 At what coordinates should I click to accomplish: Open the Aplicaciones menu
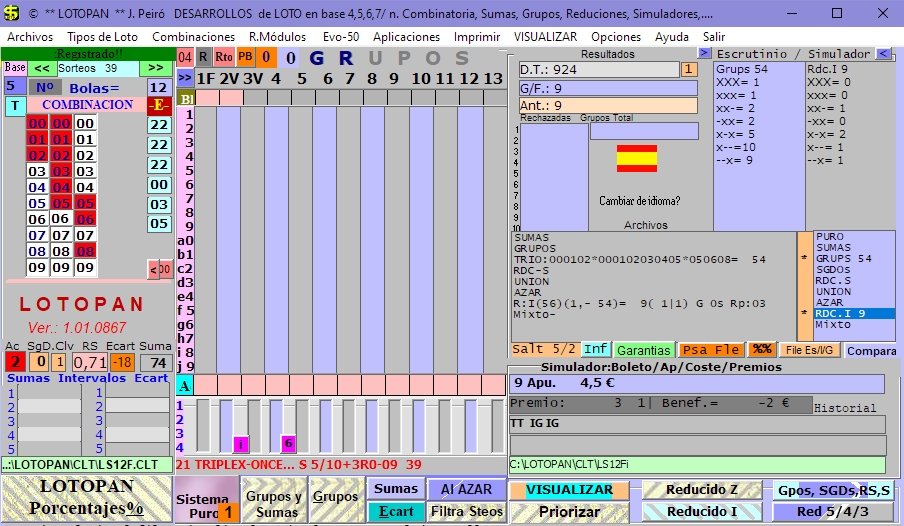[406, 37]
